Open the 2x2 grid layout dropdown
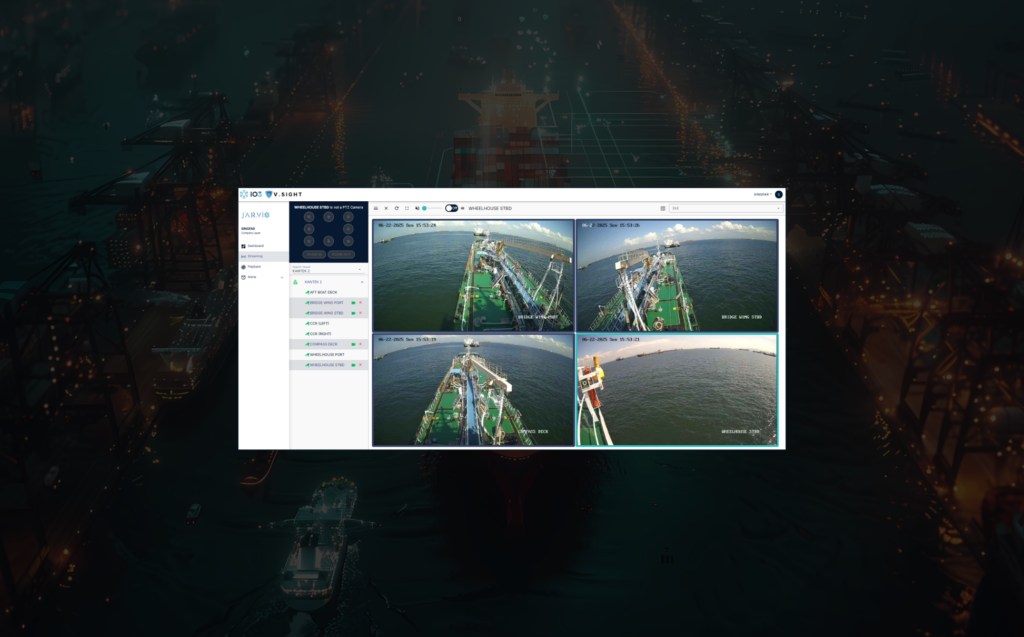This screenshot has height=637, width=1024. 726,208
